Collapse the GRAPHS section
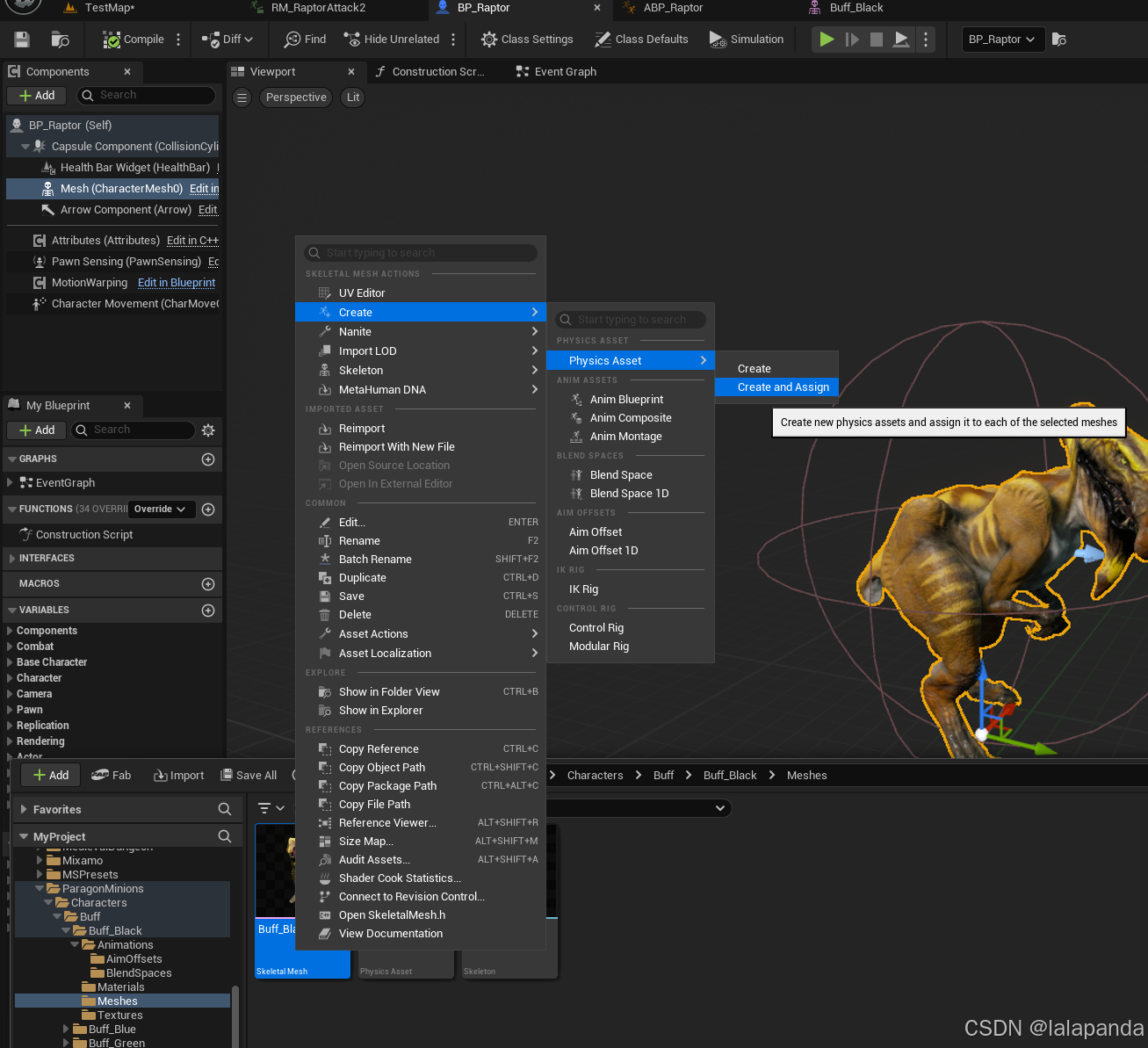Viewport: 1148px width, 1048px height. coord(12,459)
